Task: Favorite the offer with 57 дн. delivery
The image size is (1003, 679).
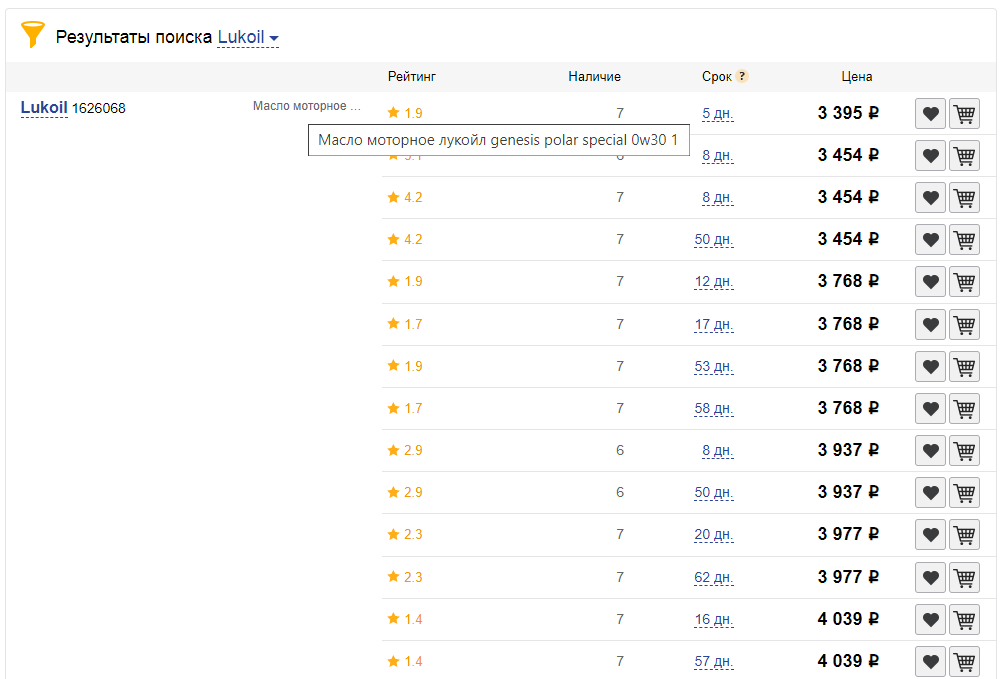Action: pos(930,662)
